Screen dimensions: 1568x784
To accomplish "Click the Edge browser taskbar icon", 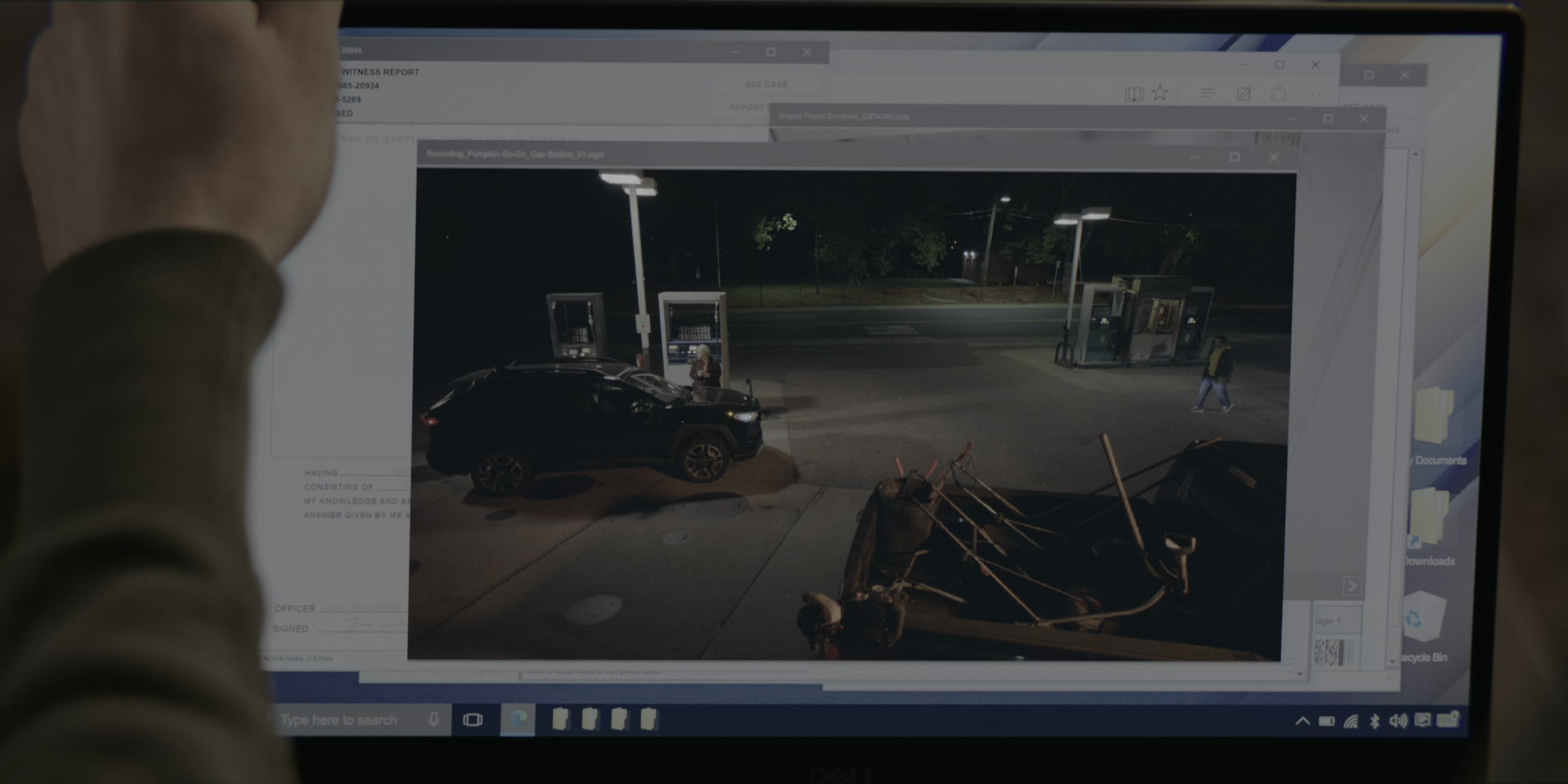I will tap(517, 719).
